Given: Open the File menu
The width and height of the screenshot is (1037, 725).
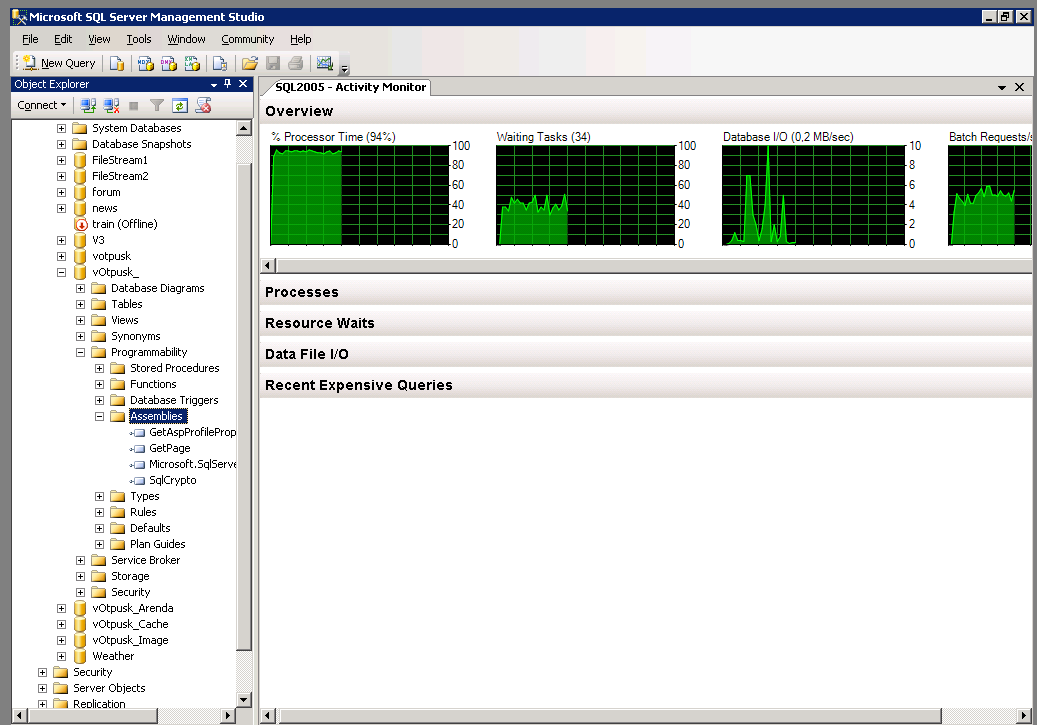Looking at the screenshot, I should (x=30, y=39).
